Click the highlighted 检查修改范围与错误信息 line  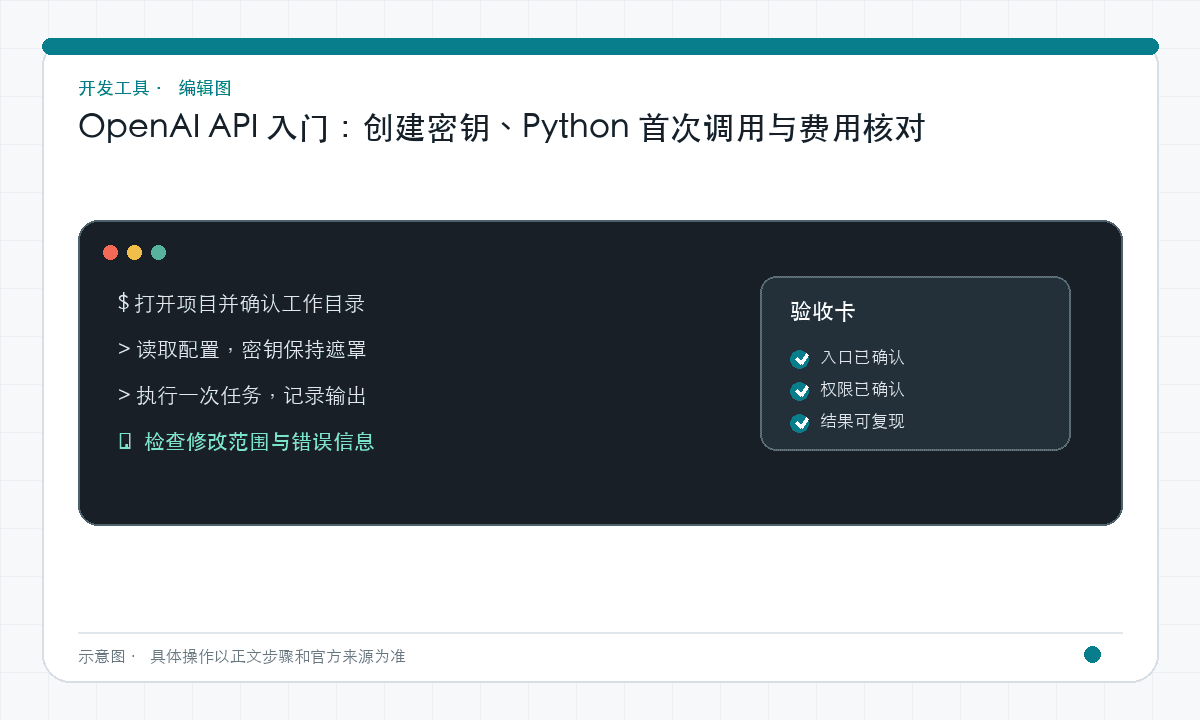259,441
